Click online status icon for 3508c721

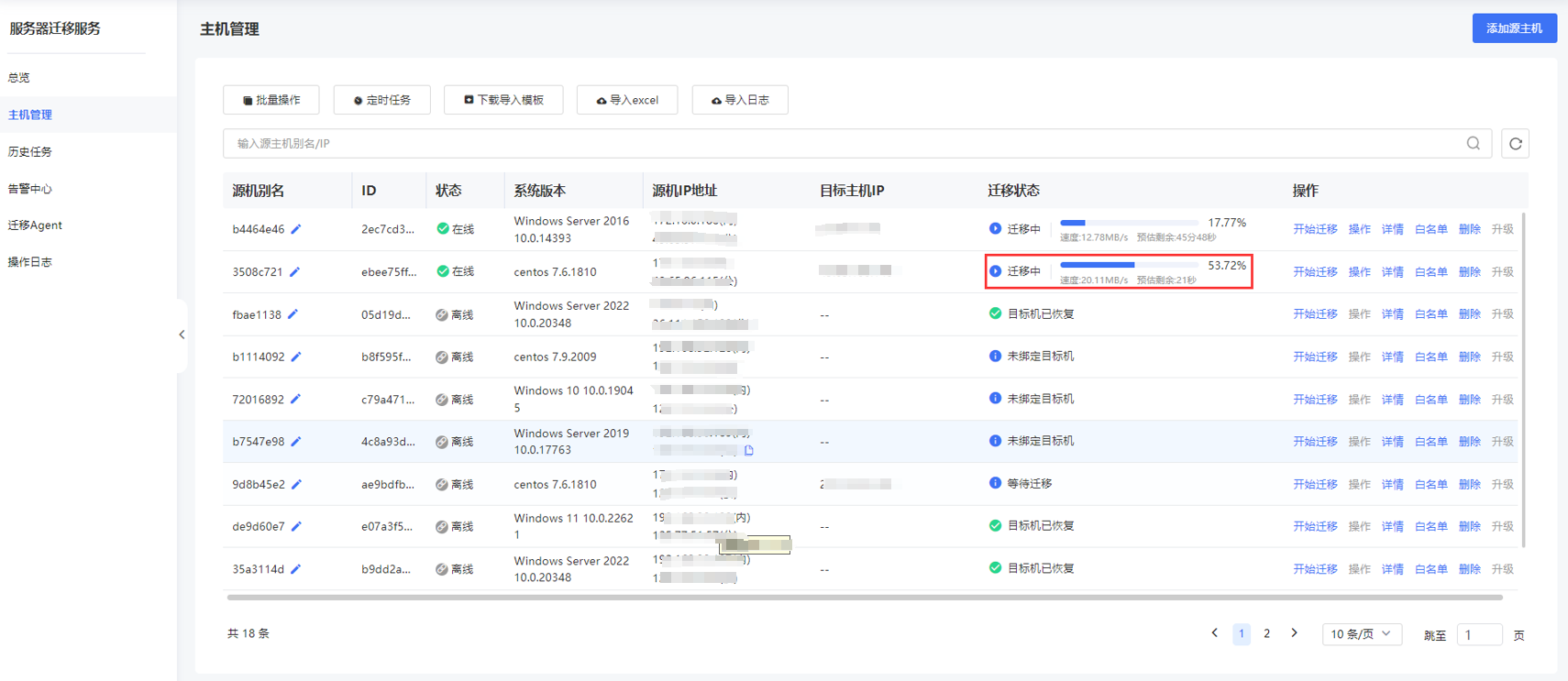pyautogui.click(x=443, y=271)
